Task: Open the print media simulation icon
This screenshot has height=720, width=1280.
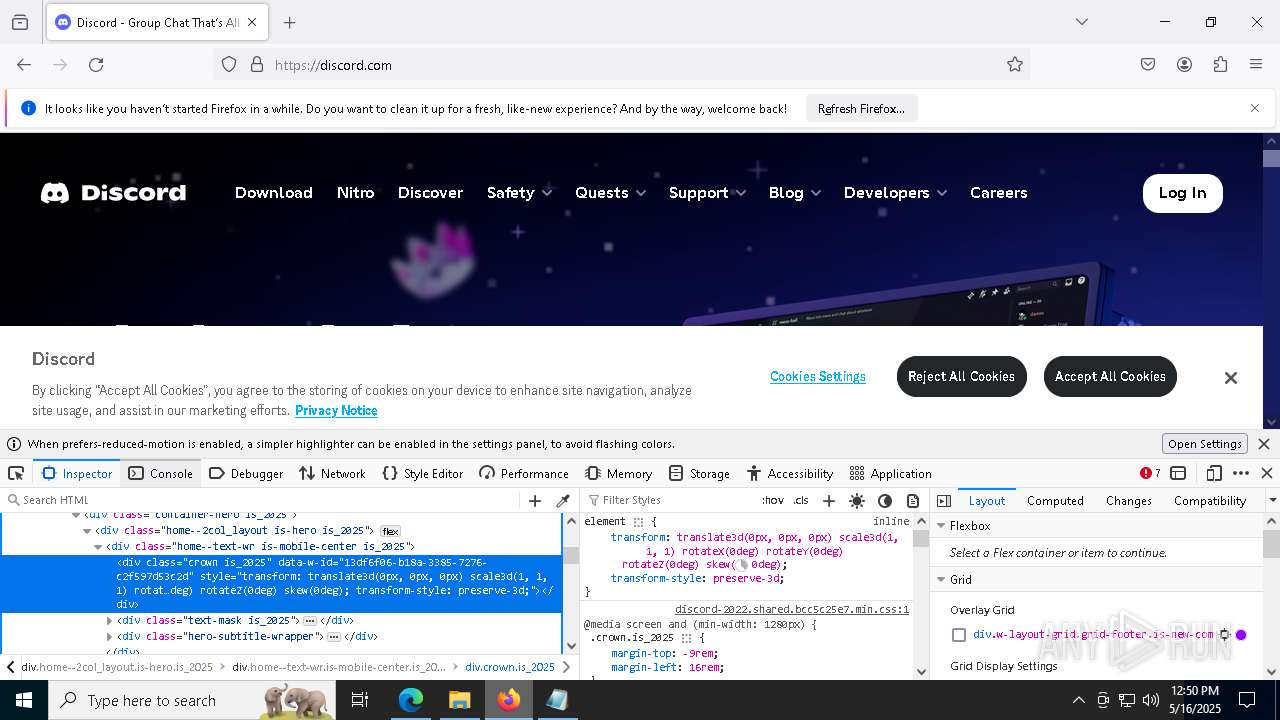Action: [913, 500]
